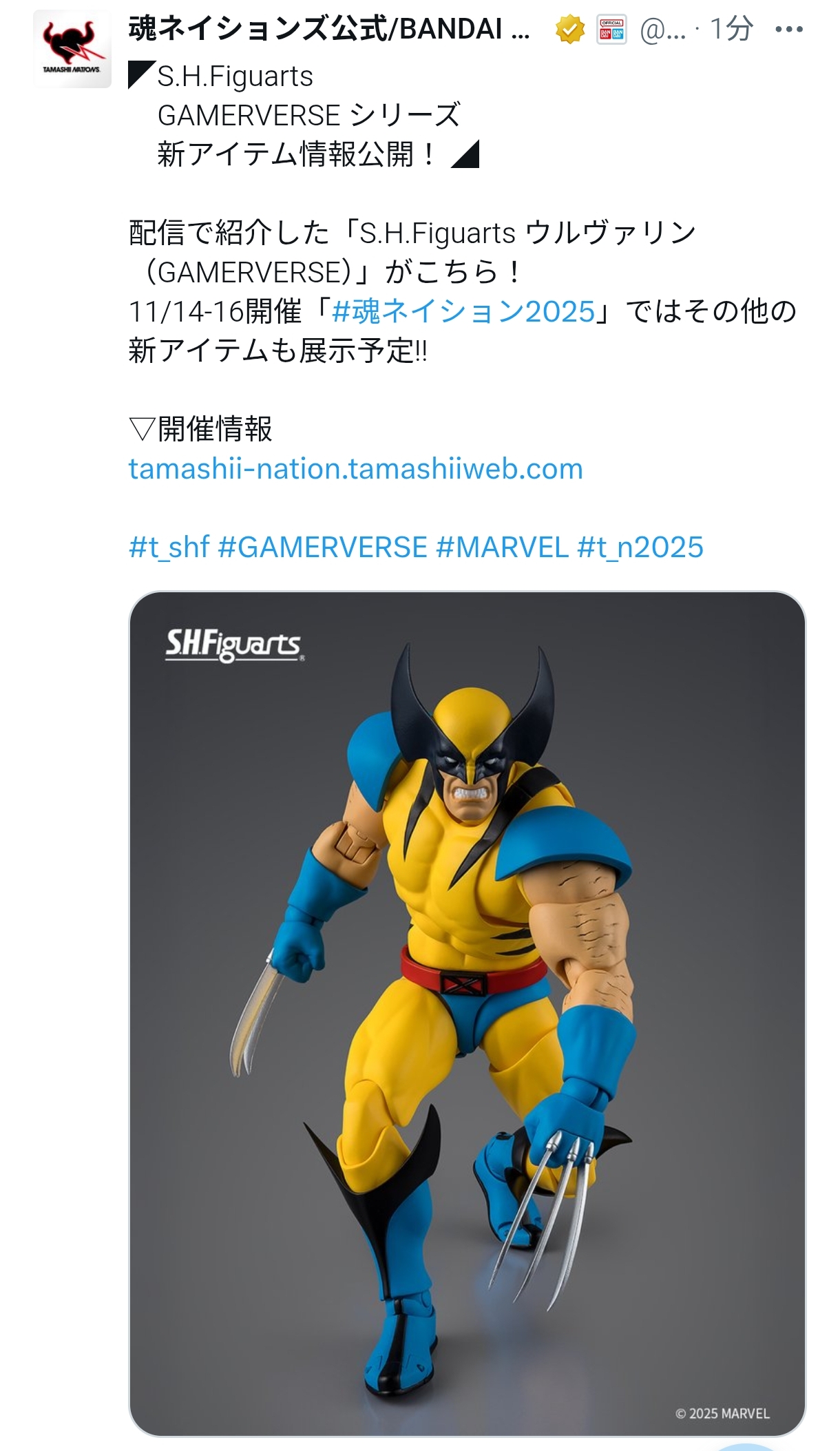Open the 1分 timestamp of the post
Screen dimensions: 840x1451
[x=731, y=29]
